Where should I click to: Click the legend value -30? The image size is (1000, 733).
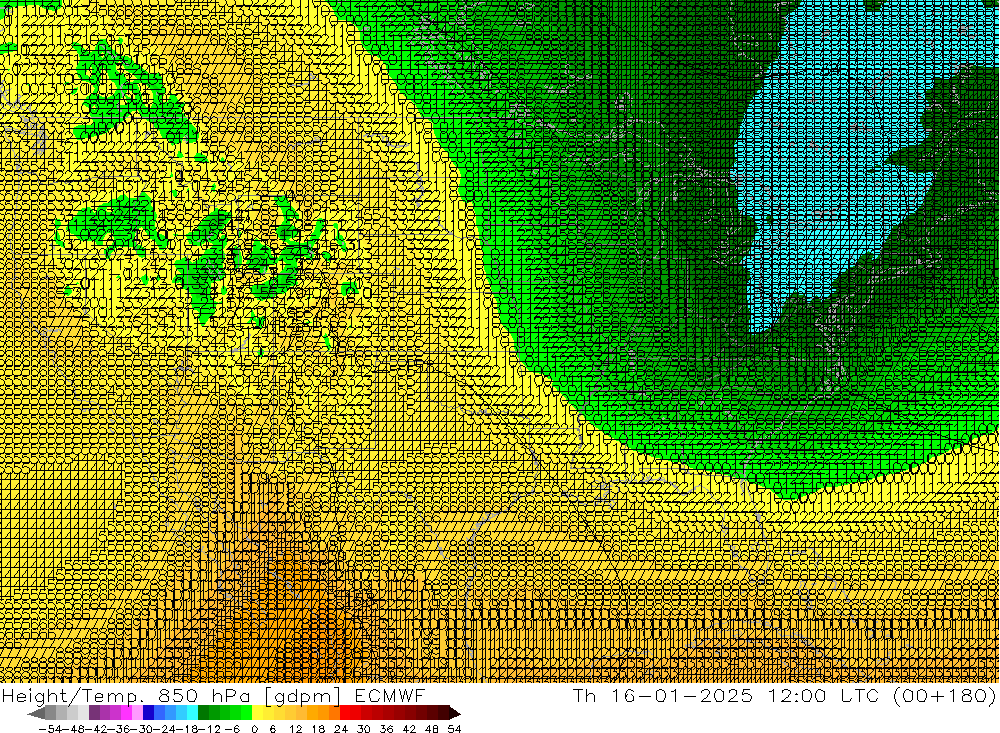pos(143,729)
